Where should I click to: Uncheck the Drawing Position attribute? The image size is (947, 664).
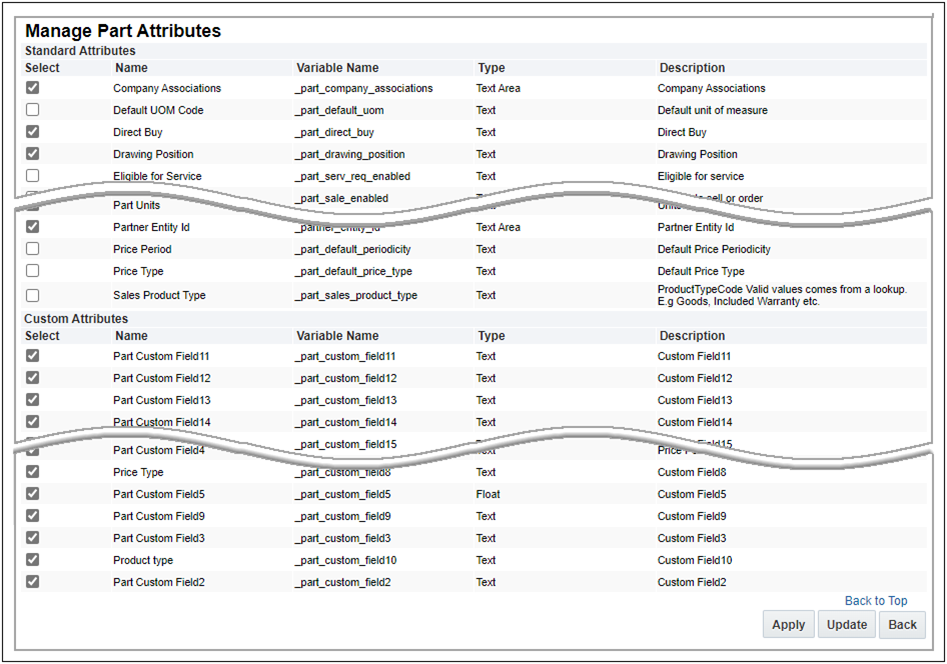pos(31,154)
